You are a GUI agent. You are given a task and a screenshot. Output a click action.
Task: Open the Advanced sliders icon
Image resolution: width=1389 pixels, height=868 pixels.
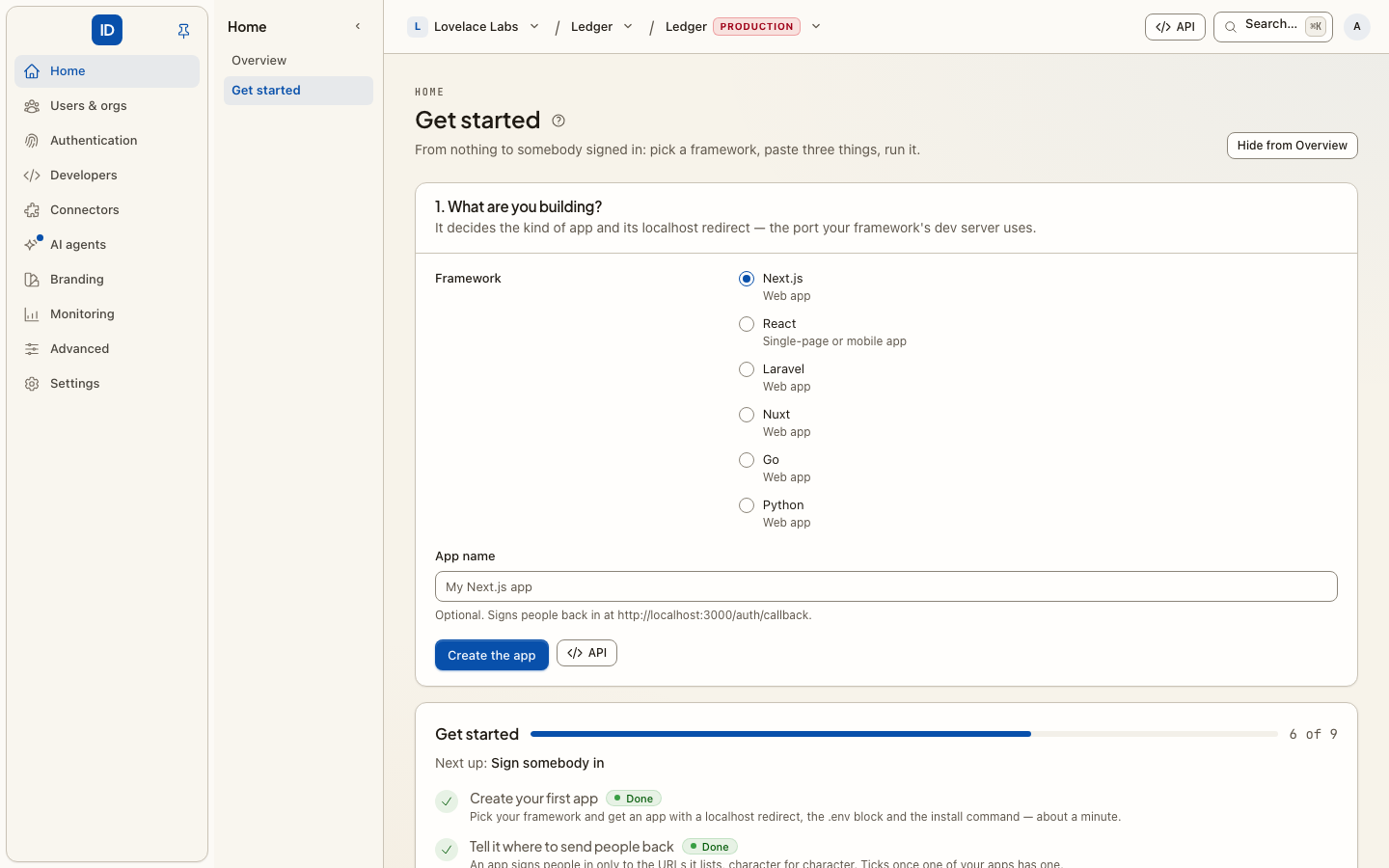(32, 349)
